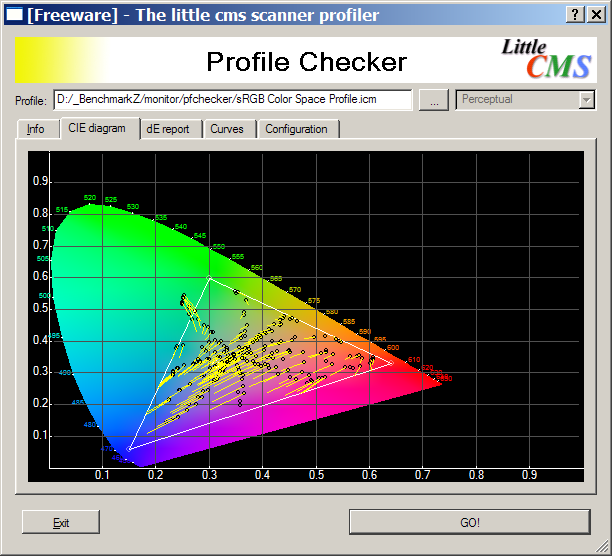Go to the Configuration tab
This screenshot has height=556, width=612.
point(297,129)
